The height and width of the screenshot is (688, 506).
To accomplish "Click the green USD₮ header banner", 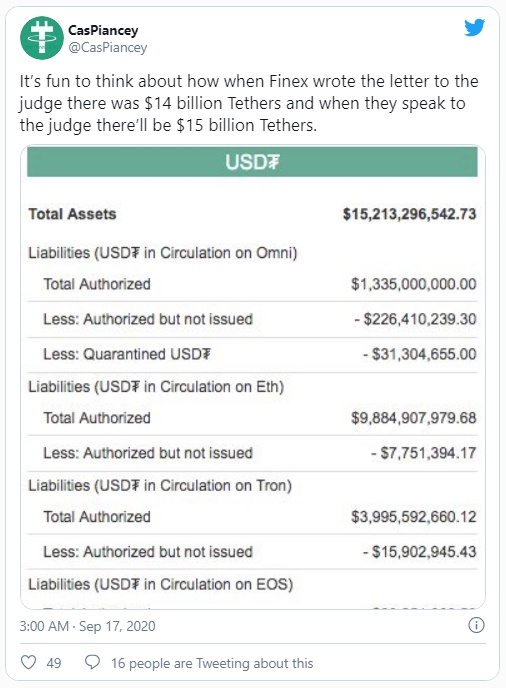I will point(252,162).
